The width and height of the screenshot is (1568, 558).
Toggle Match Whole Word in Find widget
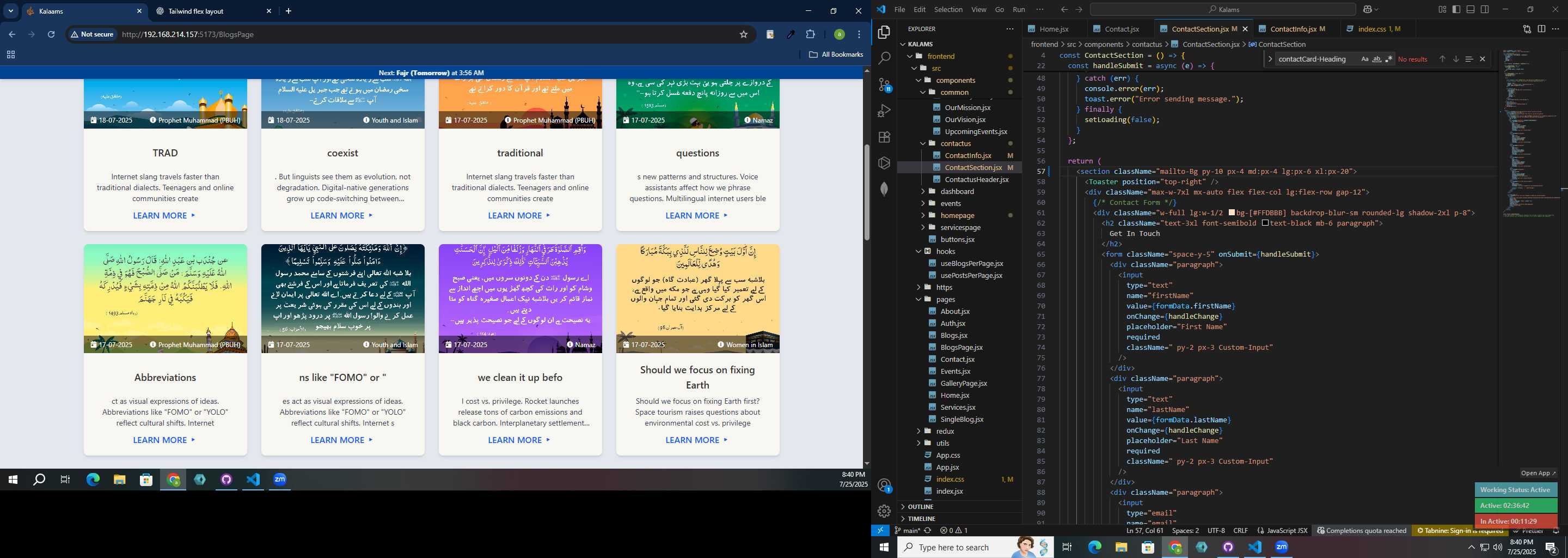[x=1376, y=59]
